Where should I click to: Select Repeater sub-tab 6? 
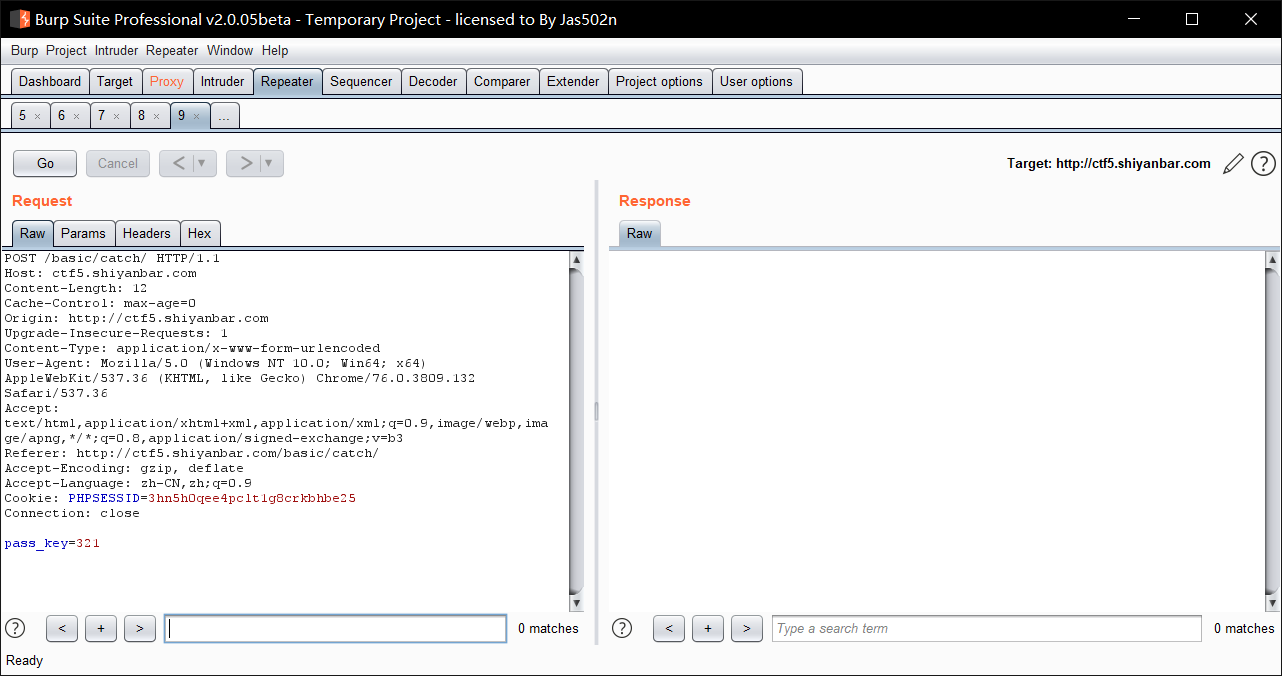(61, 116)
